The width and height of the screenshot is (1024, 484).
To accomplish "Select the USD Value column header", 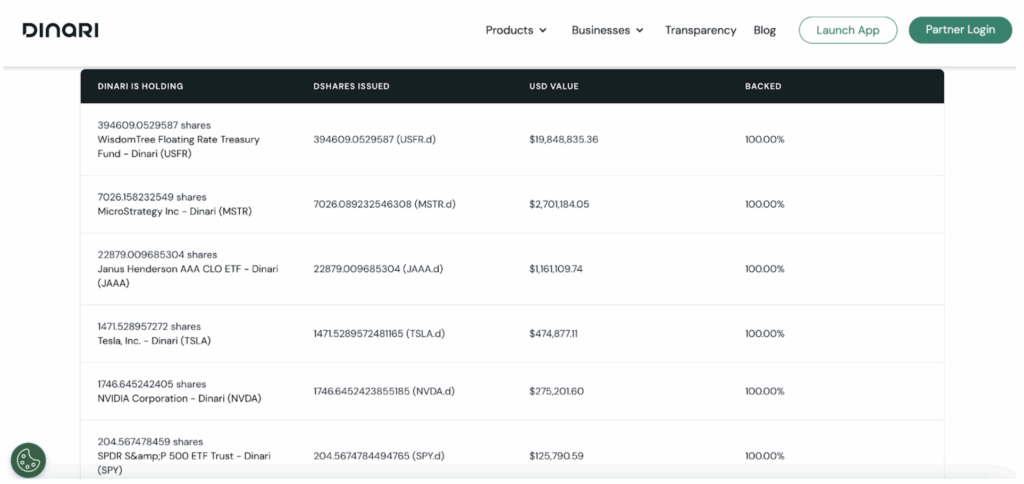I will coord(554,86).
